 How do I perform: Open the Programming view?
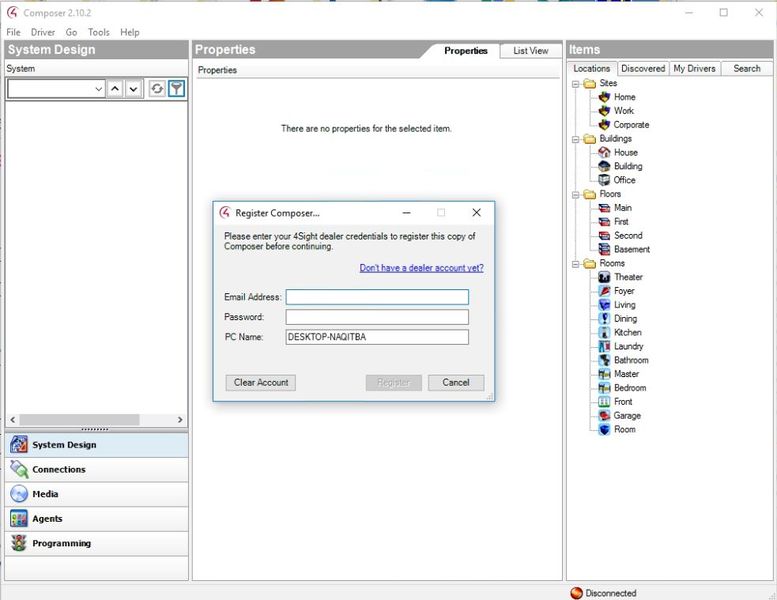click(x=97, y=543)
